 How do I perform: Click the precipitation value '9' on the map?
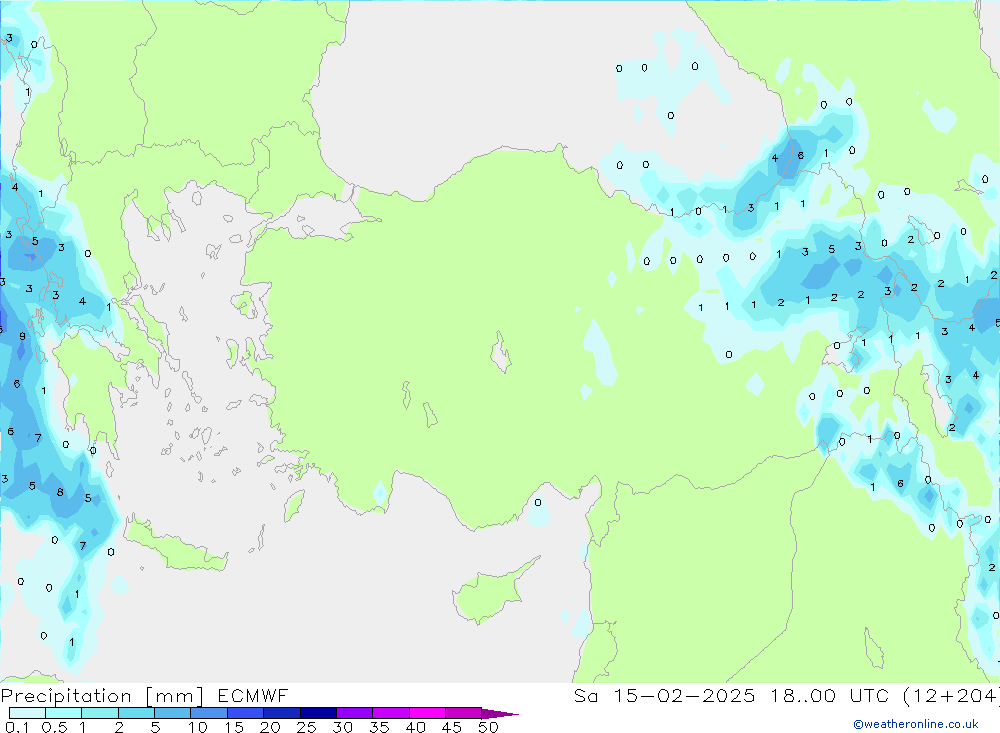click(22, 336)
